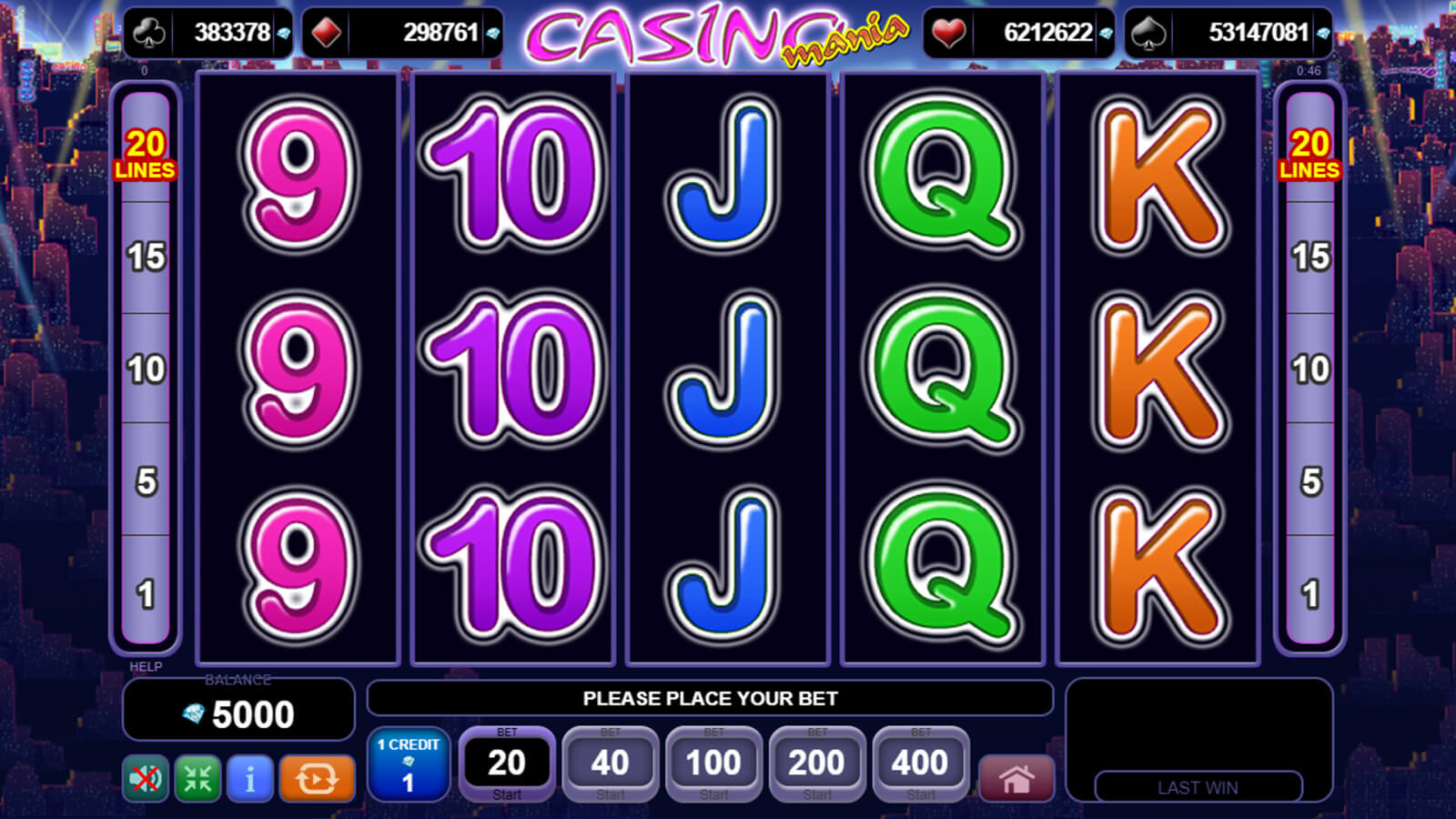Image resolution: width=1456 pixels, height=819 pixels.
Task: Select 10 lines on left selector
Action: pyautogui.click(x=146, y=369)
